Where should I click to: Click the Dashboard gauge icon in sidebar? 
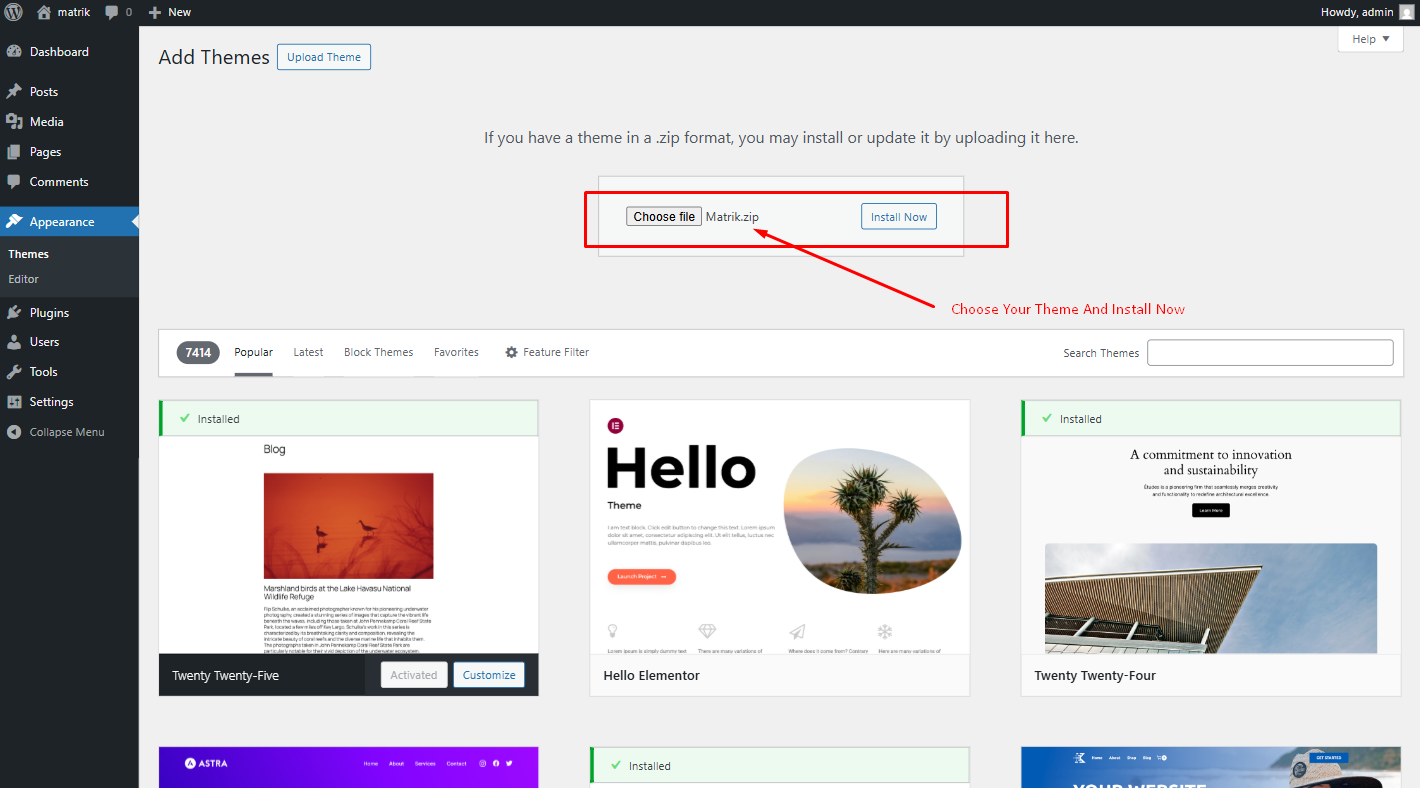pyautogui.click(x=14, y=52)
